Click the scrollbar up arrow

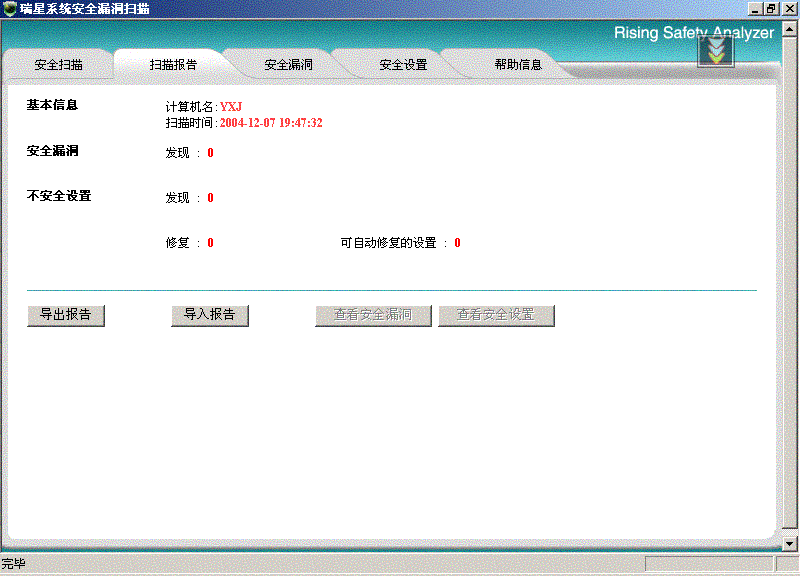[x=790, y=29]
